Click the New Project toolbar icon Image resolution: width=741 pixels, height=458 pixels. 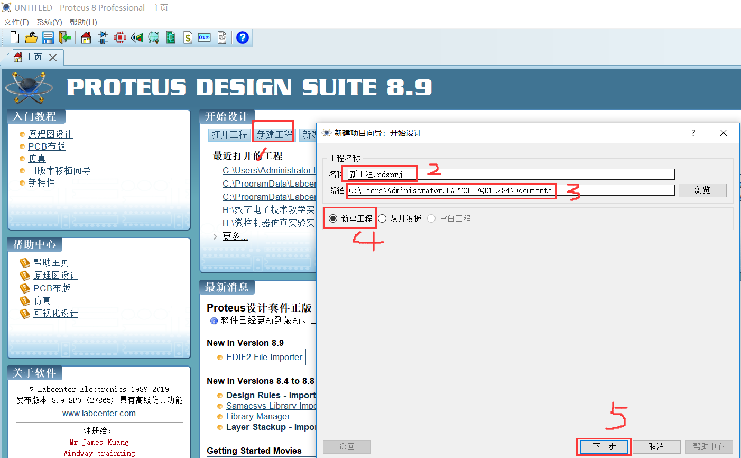(14, 37)
